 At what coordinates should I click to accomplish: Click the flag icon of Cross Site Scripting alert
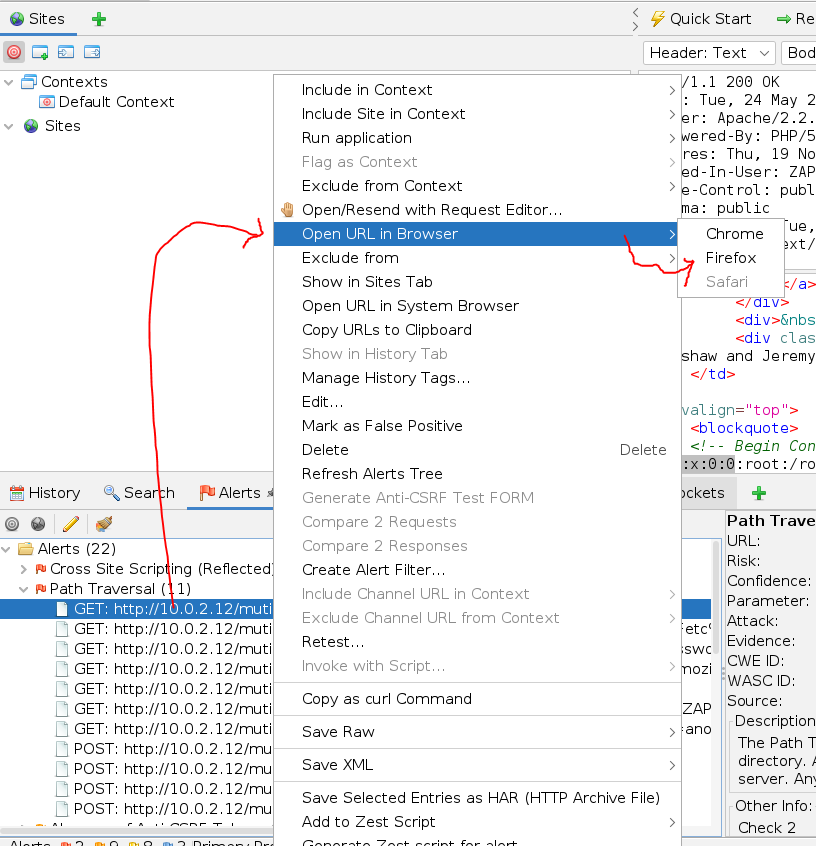(41, 569)
